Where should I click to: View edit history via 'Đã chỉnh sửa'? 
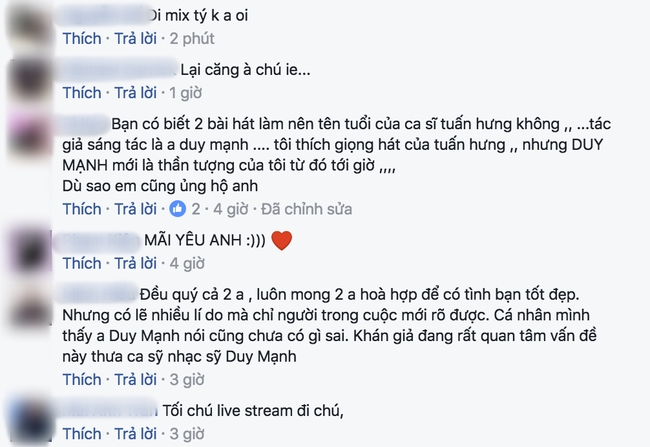click(x=306, y=209)
